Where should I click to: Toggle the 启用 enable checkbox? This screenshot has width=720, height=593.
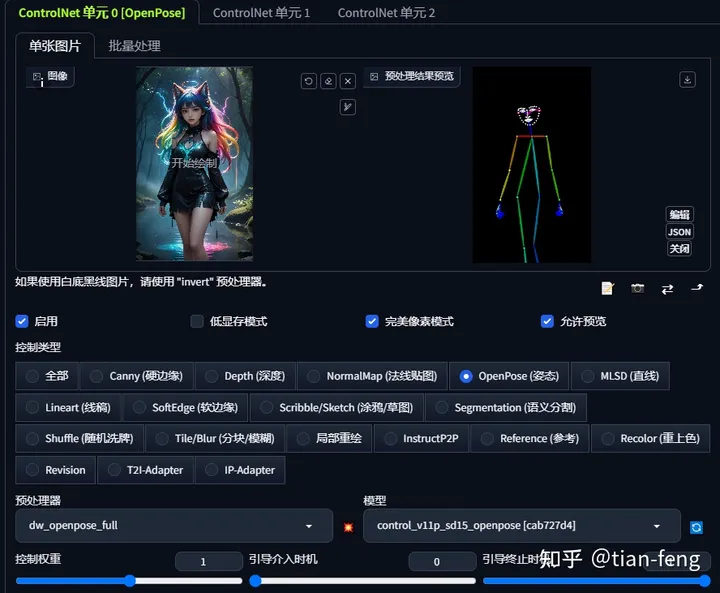coord(22,321)
